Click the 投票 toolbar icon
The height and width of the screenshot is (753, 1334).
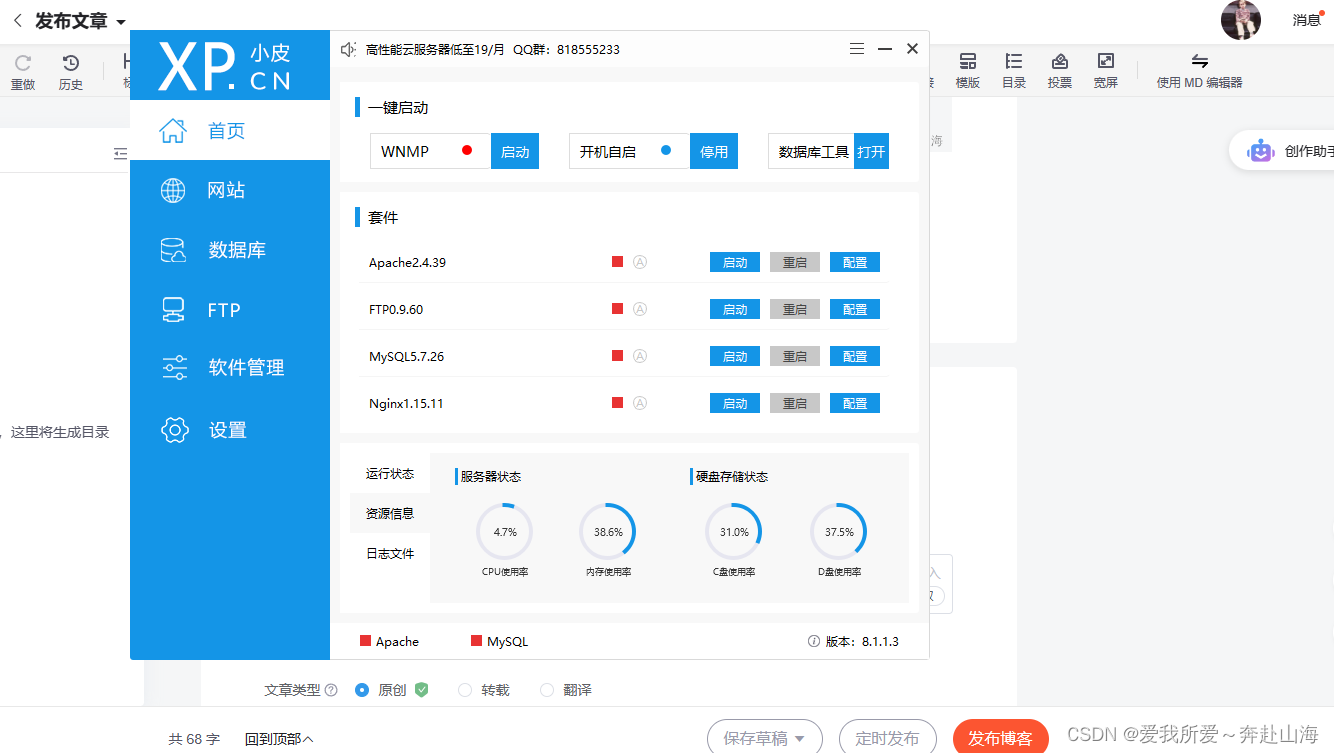(1060, 71)
